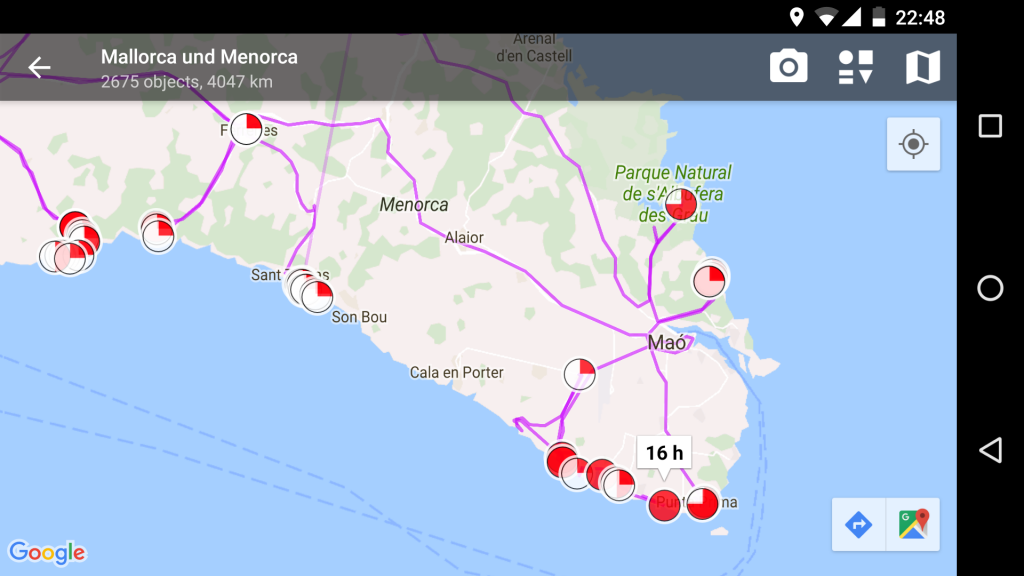Open the camera icon in the toolbar
The image size is (1024, 576).
pyautogui.click(x=788, y=67)
